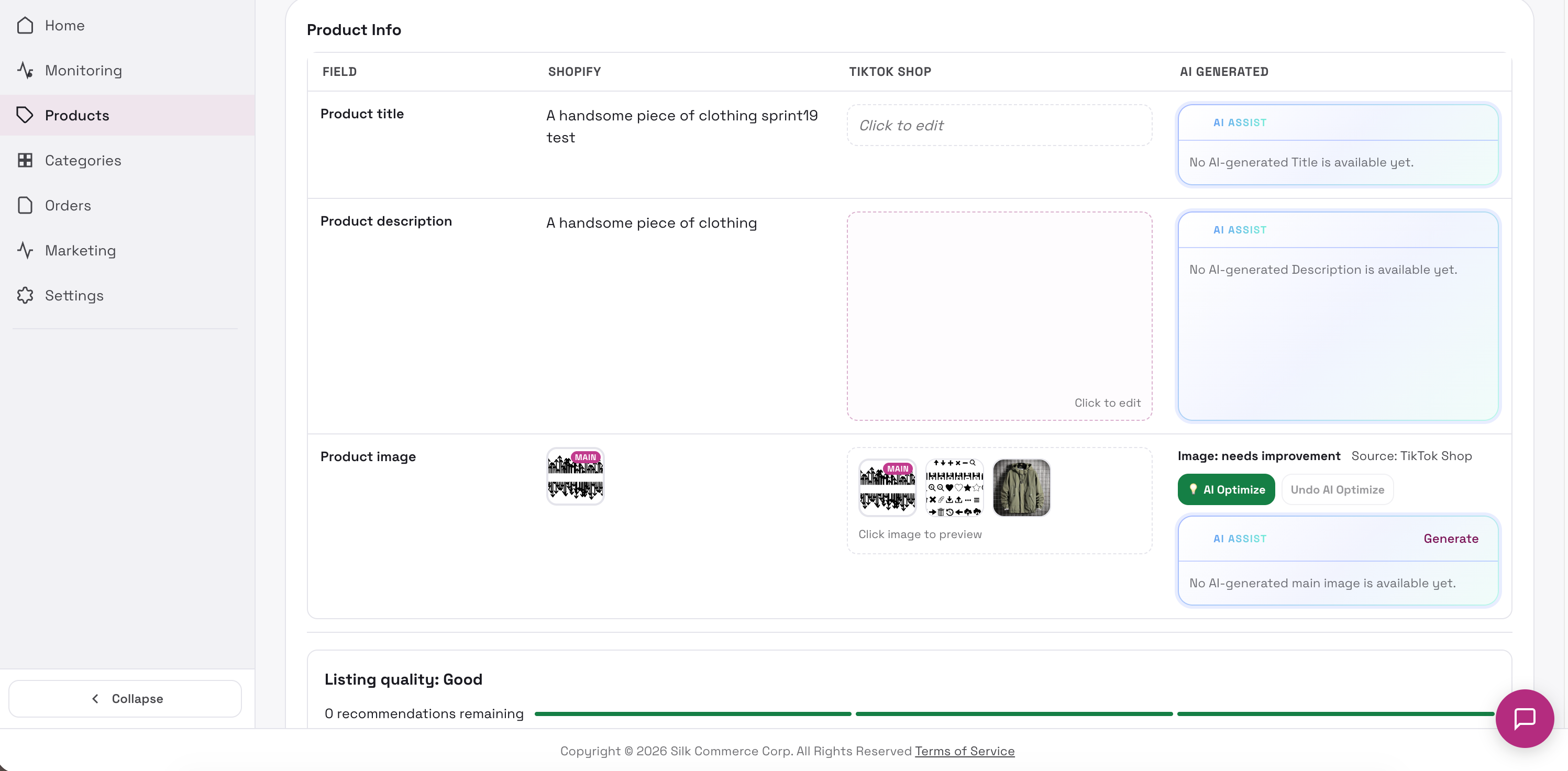The image size is (1568, 771).
Task: Click Generate in the image AI Assist
Action: click(1451, 539)
